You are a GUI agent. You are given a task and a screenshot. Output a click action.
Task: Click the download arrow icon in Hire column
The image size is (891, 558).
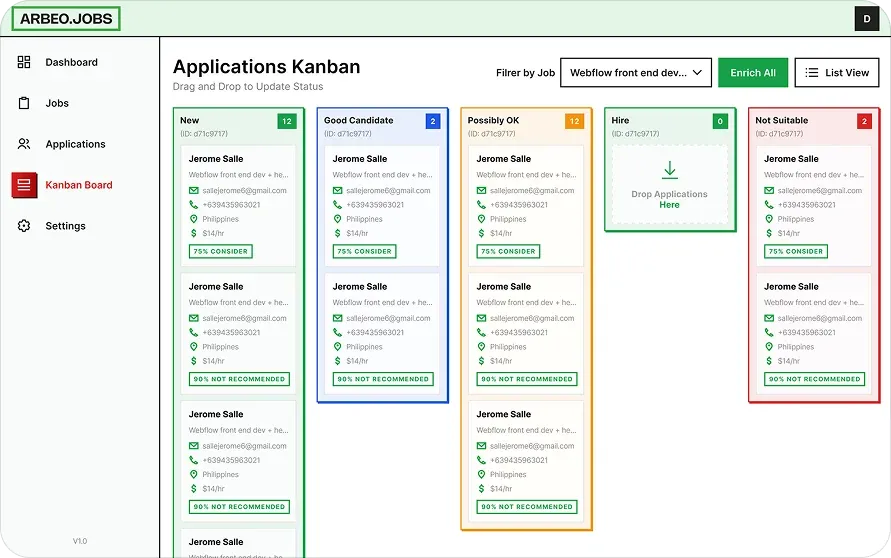pyautogui.click(x=669, y=169)
